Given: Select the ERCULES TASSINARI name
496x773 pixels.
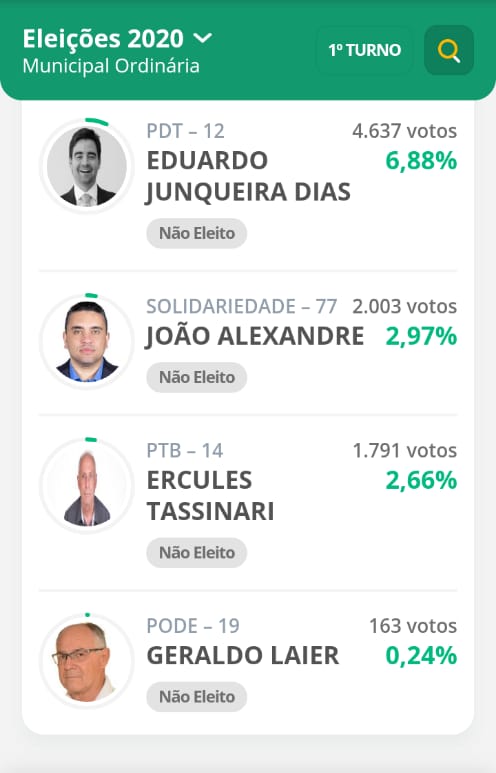Looking at the screenshot, I should coord(211,495).
